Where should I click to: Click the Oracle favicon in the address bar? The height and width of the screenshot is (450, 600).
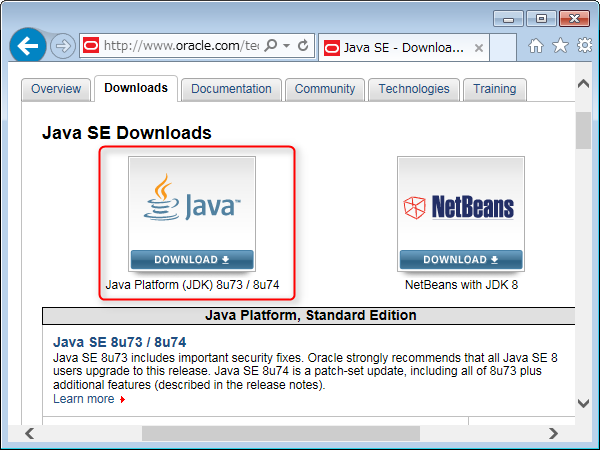[91, 46]
